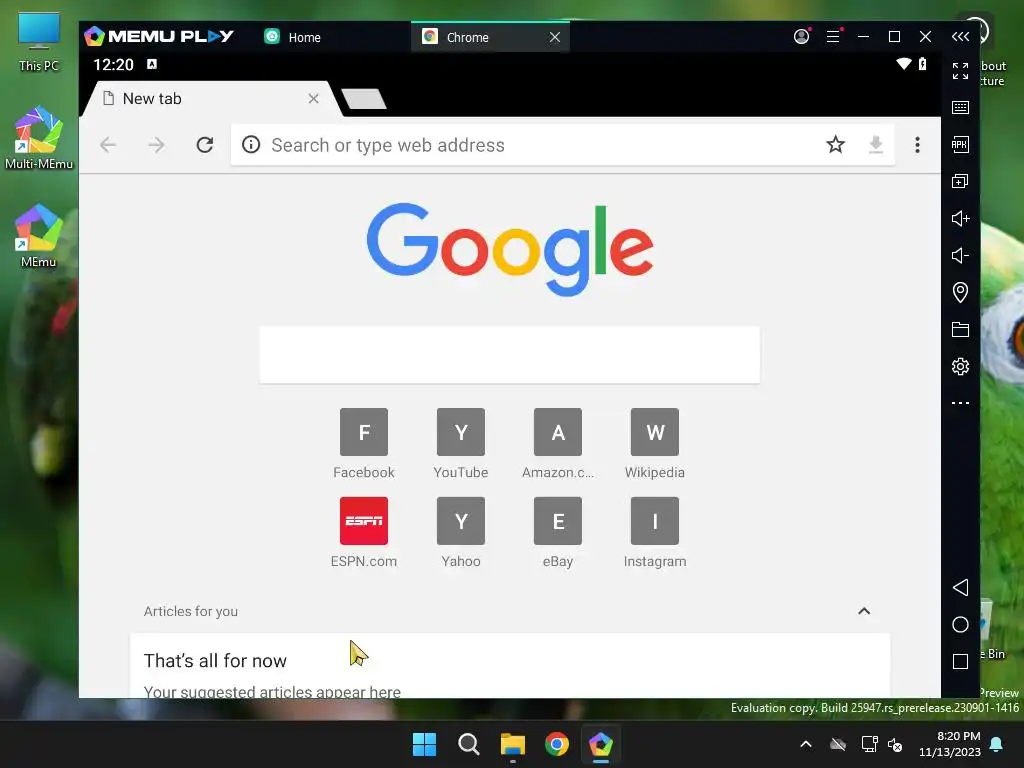Bookmark this page with the star icon
Screen dimensions: 1024x768
pyautogui.click(x=835, y=144)
